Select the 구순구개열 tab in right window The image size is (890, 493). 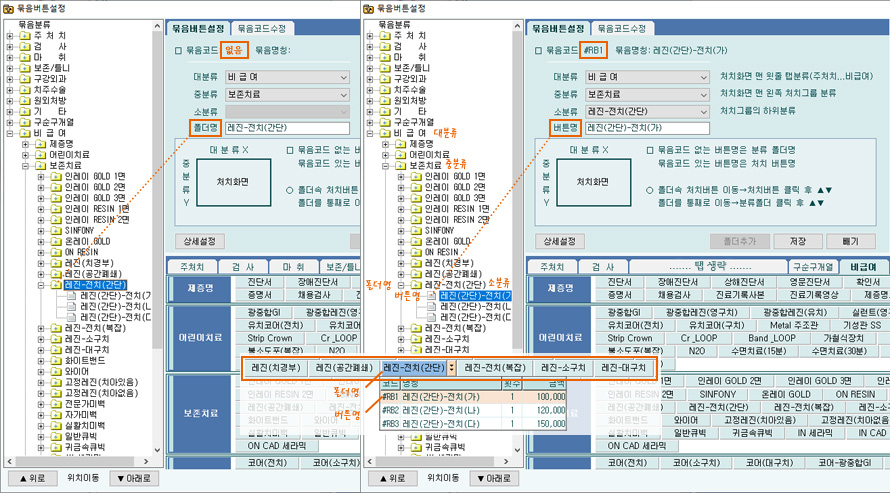click(812, 267)
